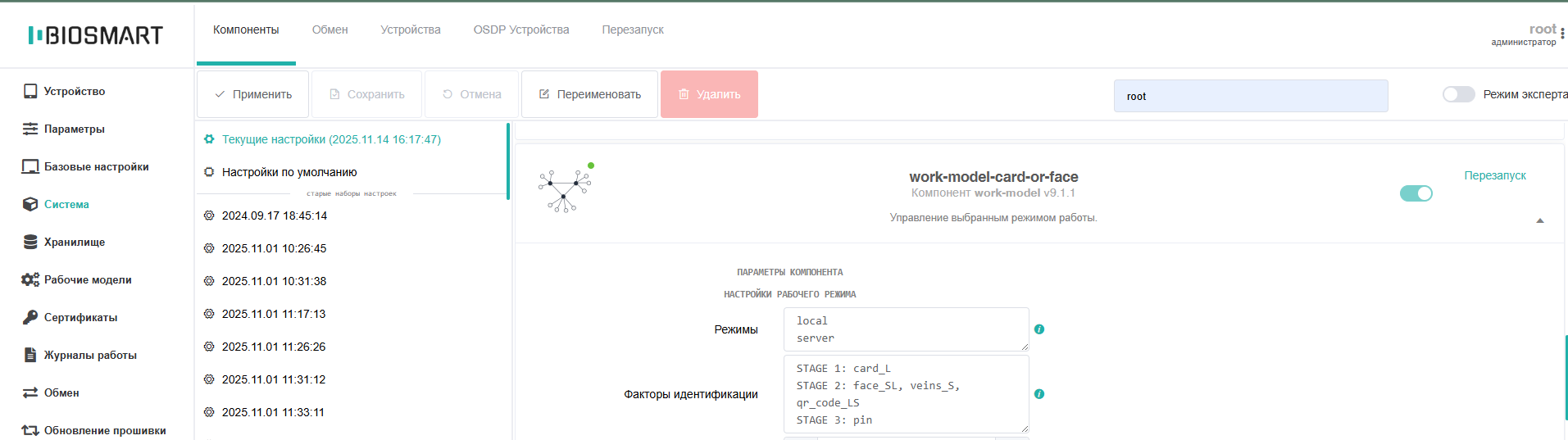The image size is (1568, 440).
Task: Open the root user menu dots
Action: (x=1562, y=34)
